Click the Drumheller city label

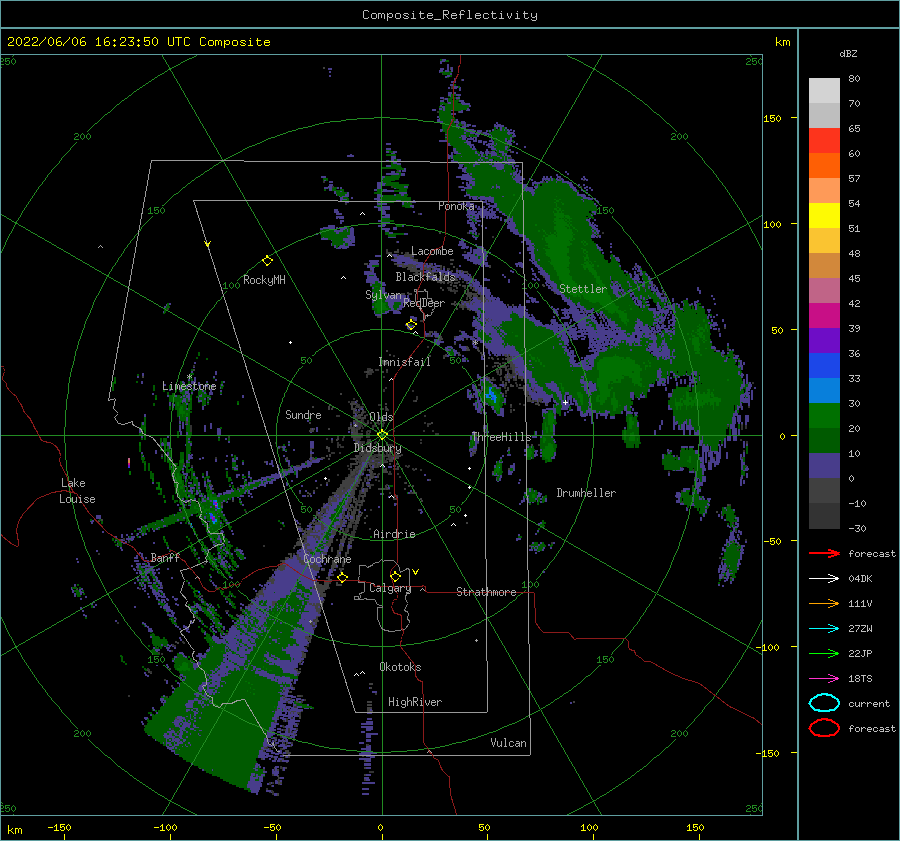point(586,493)
